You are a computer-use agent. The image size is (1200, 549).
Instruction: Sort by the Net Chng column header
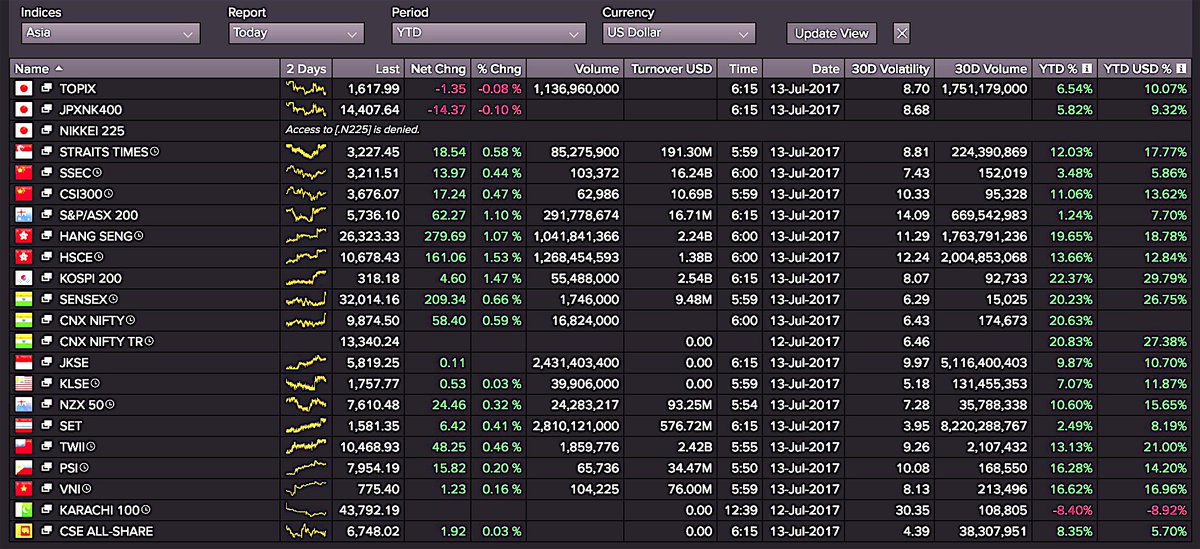click(437, 69)
